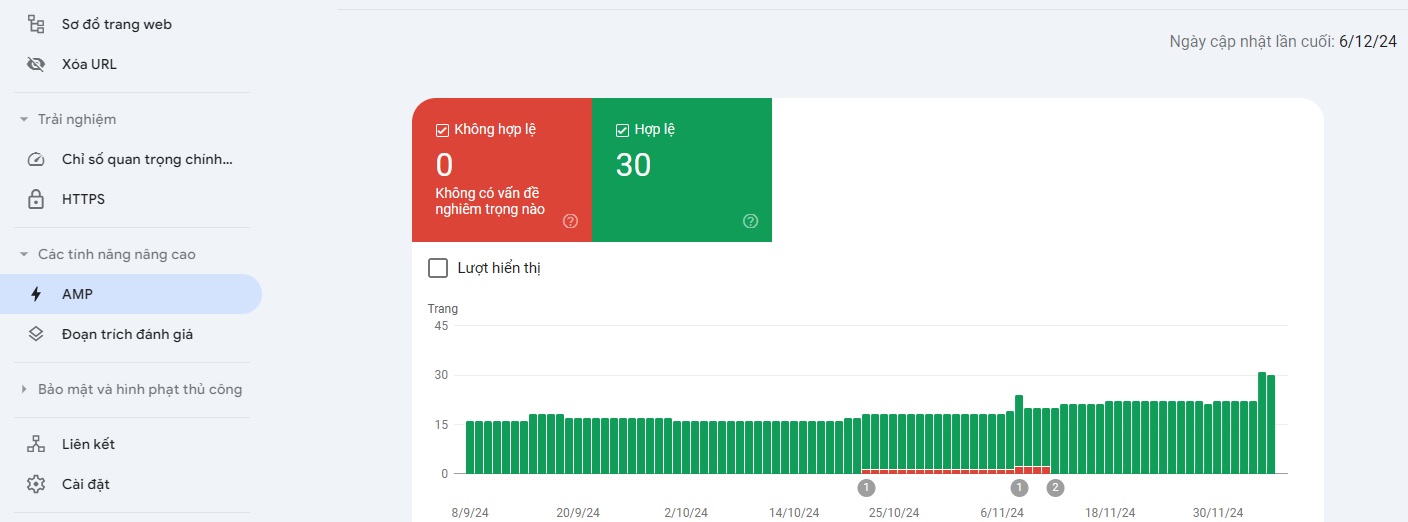Click the '14/10/24' axis date label
The width and height of the screenshot is (1408, 522).
(x=794, y=513)
